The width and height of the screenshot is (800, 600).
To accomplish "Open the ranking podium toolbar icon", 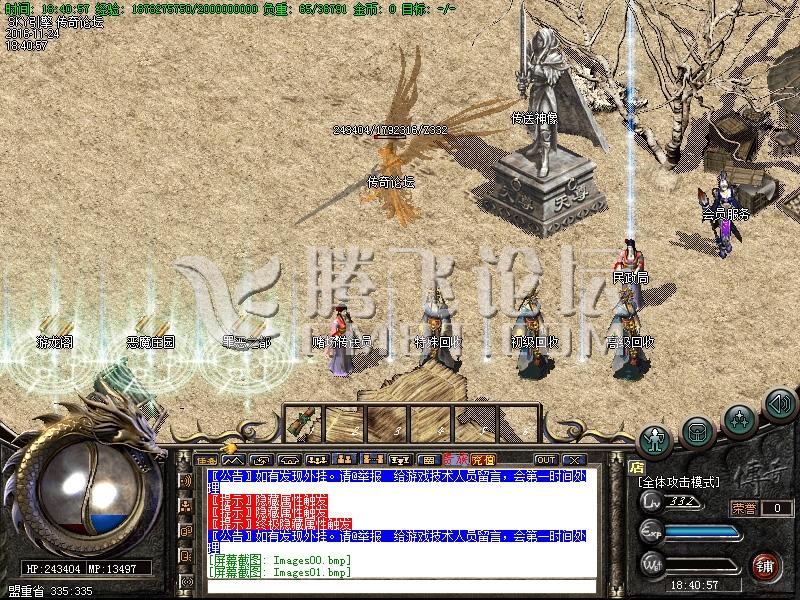I will click(x=399, y=460).
